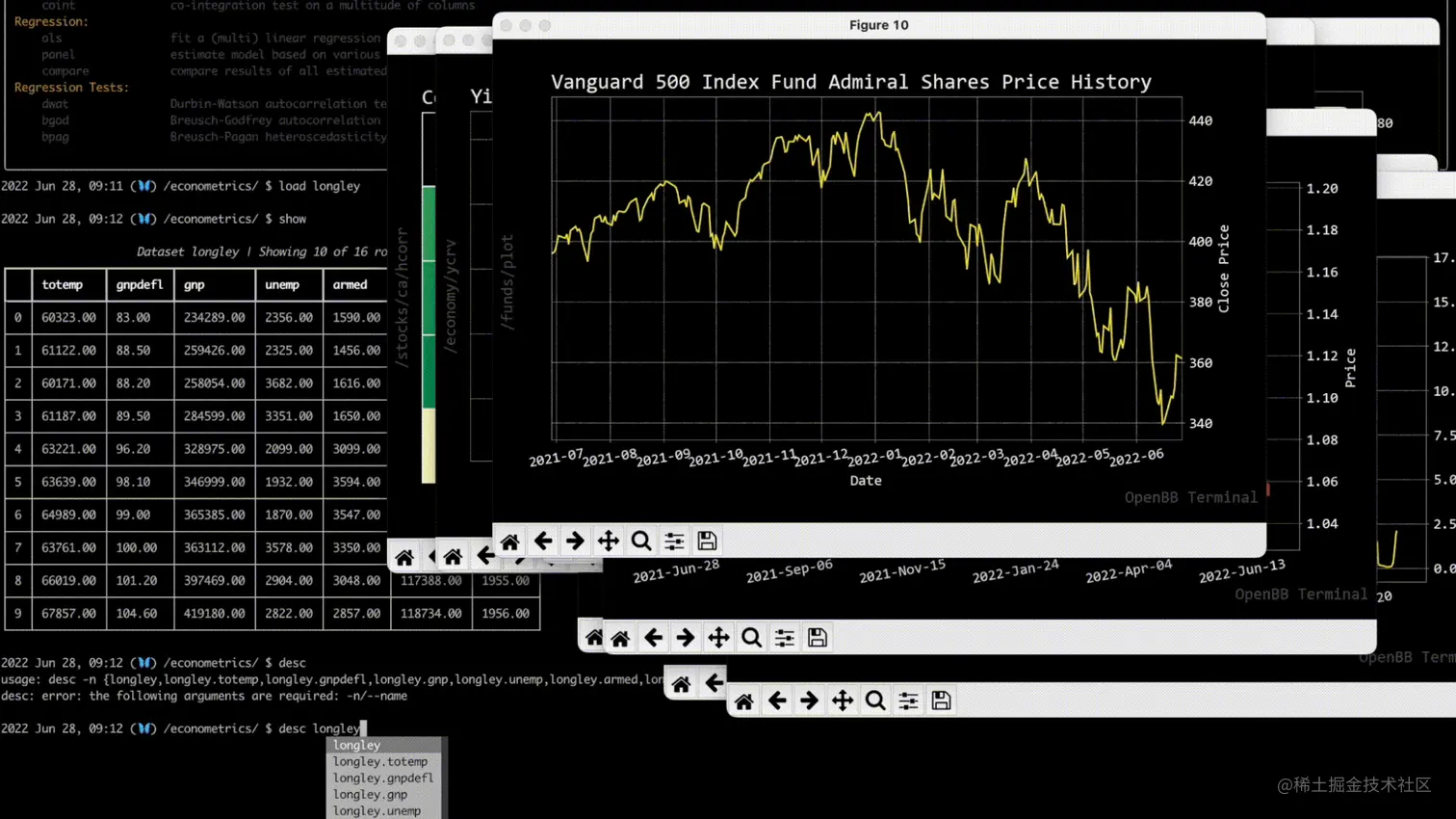Select zoom tool in the Price chart window toolbar
Screen dimensions: 1456x819
coord(751,638)
